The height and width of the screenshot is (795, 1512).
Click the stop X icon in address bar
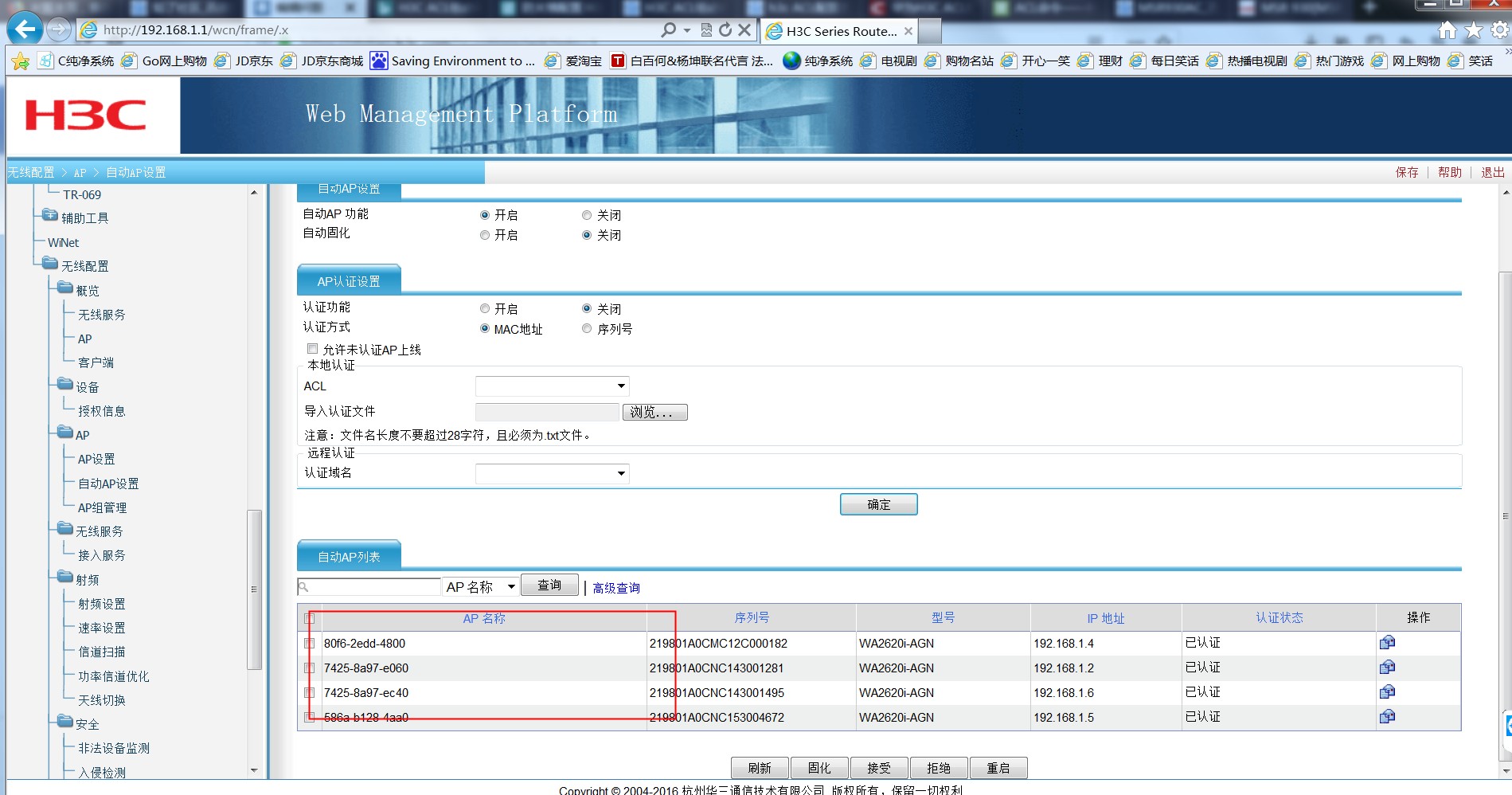(x=744, y=29)
